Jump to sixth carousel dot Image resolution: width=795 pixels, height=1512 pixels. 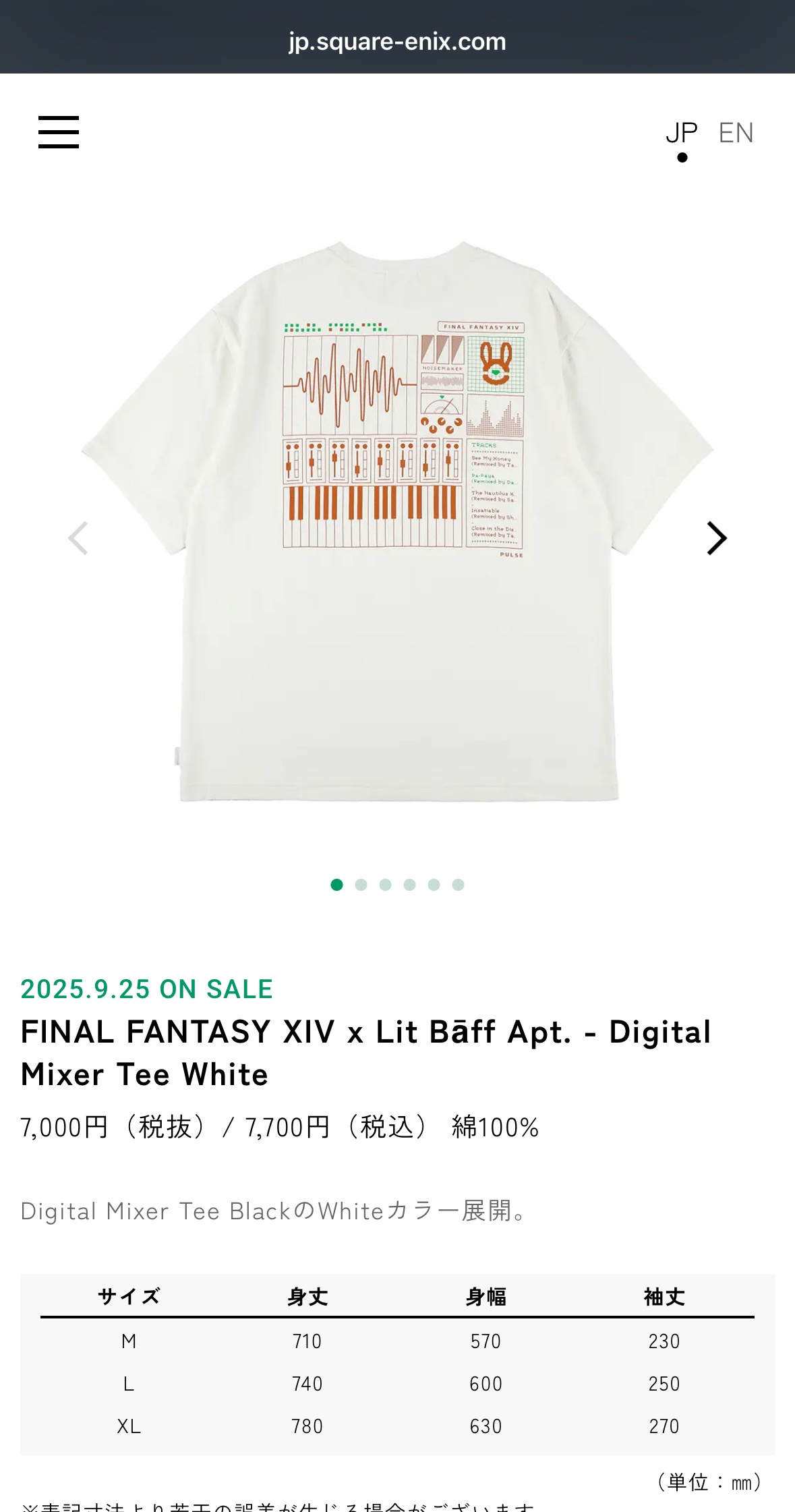click(x=458, y=885)
